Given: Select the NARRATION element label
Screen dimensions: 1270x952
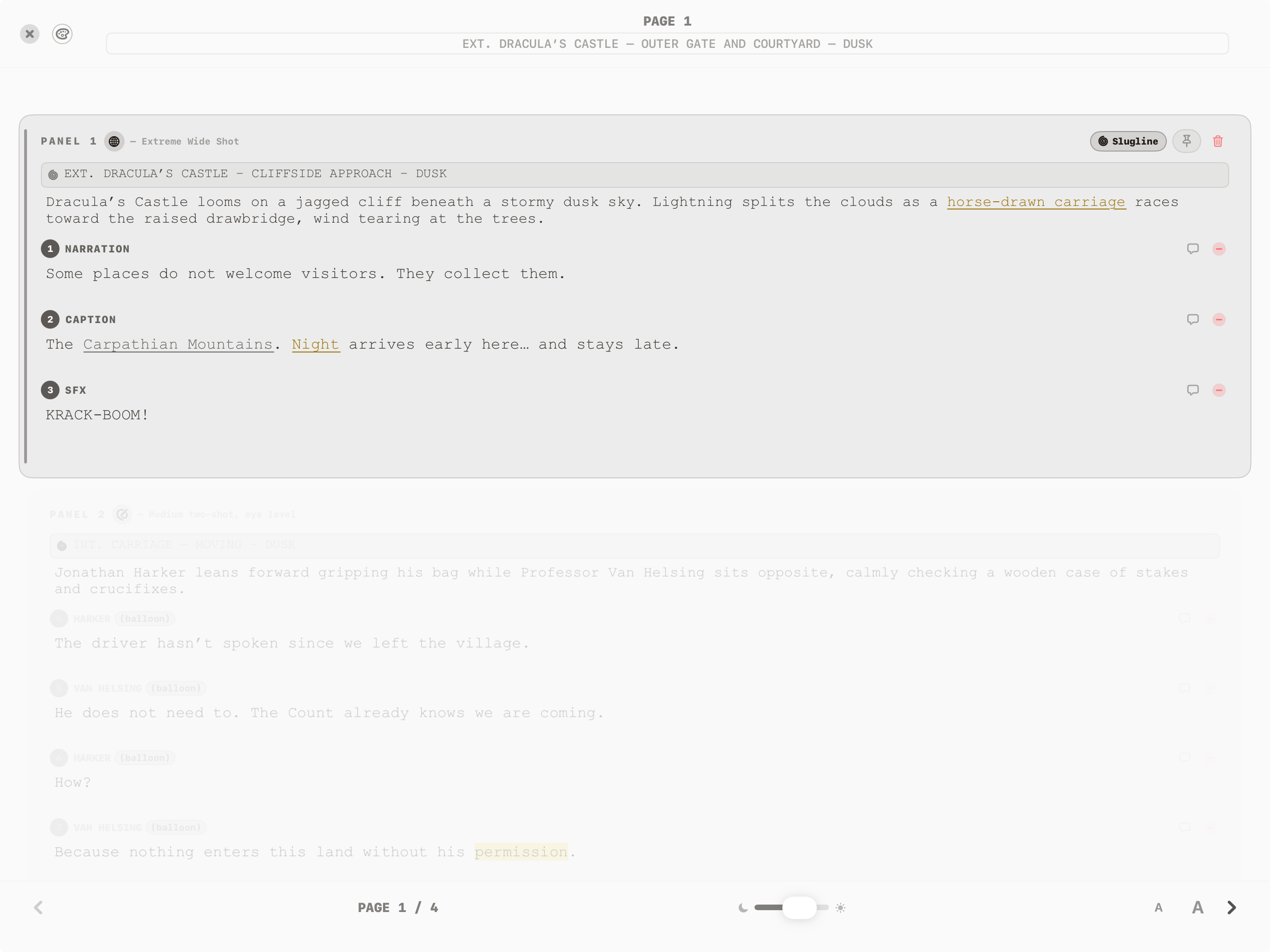Looking at the screenshot, I should 97,249.
